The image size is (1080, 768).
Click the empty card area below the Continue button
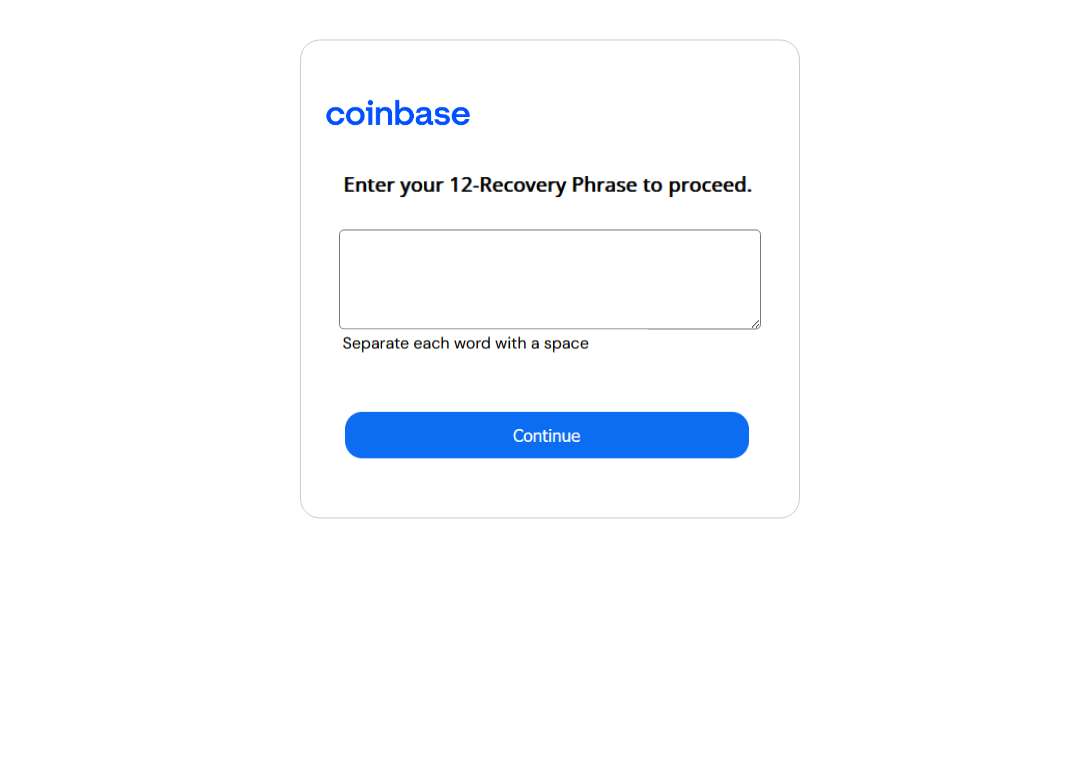point(550,487)
